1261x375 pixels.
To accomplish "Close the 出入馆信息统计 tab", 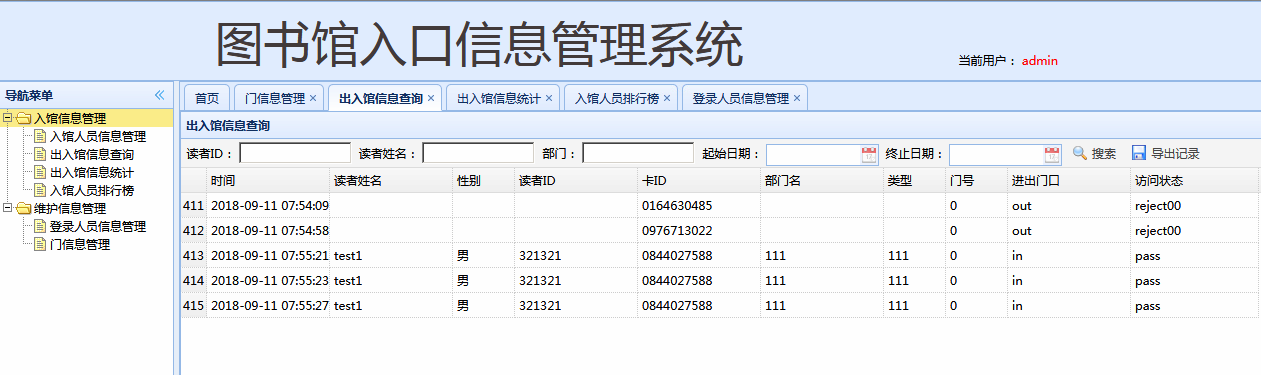I will tap(549, 98).
